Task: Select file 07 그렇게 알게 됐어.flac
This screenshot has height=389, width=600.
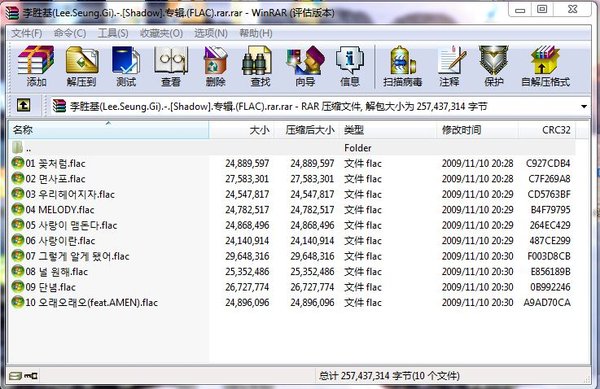Action: tap(77, 256)
